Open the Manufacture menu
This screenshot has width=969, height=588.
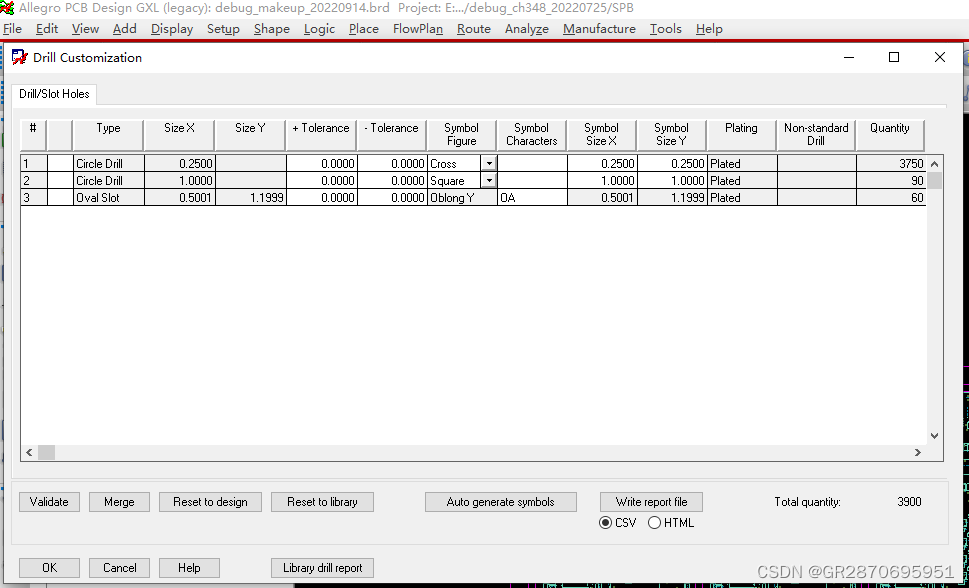coord(599,29)
